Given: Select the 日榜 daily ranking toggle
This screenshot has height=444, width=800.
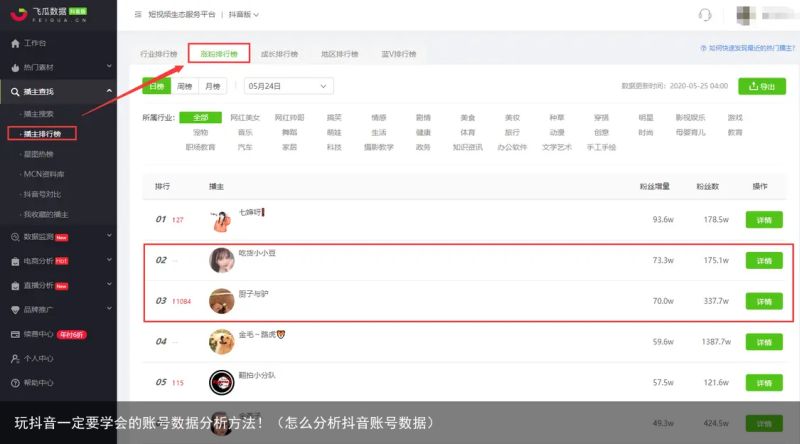Looking at the screenshot, I should [x=156, y=86].
